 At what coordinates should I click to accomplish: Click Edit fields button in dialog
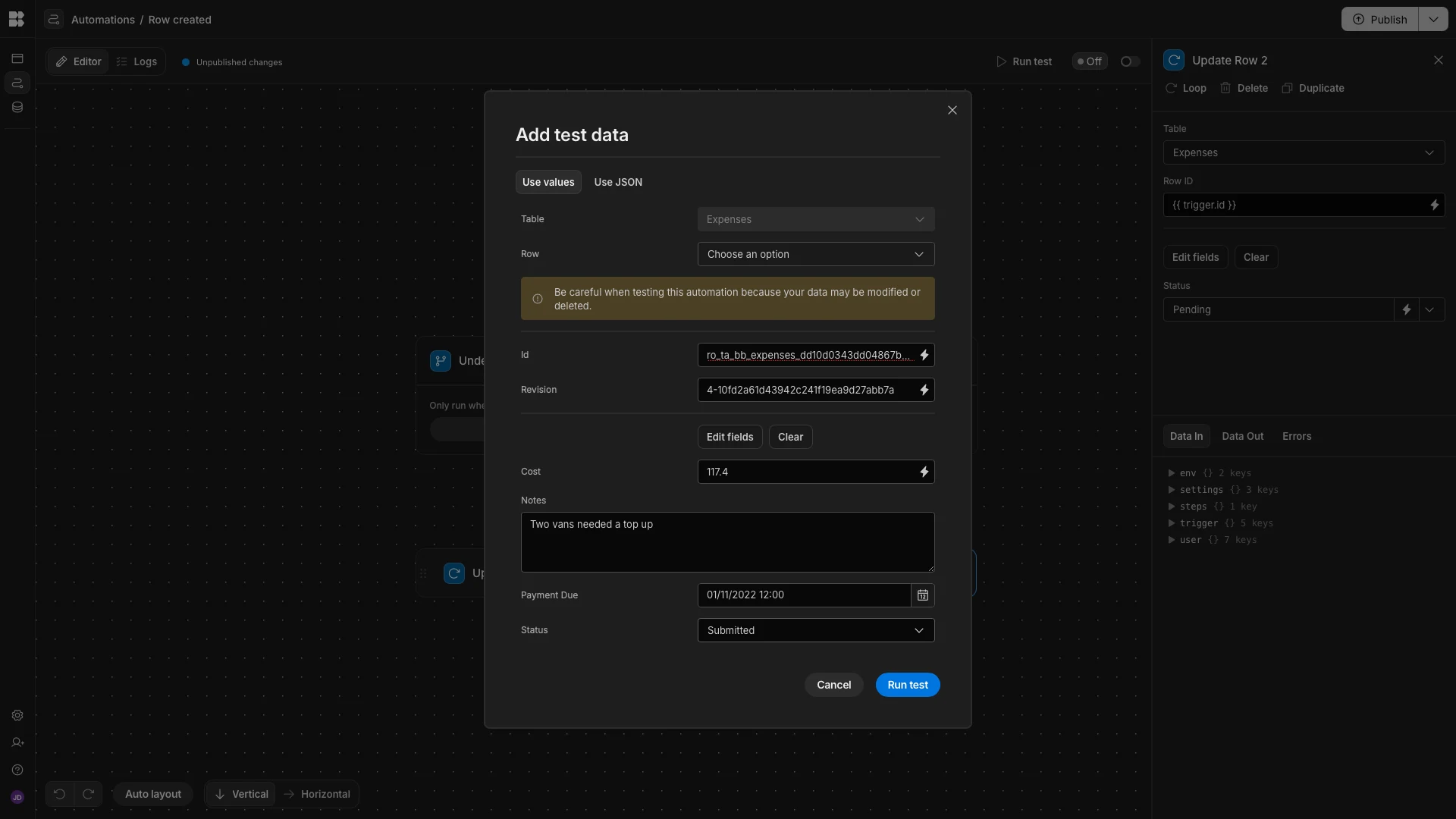point(730,437)
